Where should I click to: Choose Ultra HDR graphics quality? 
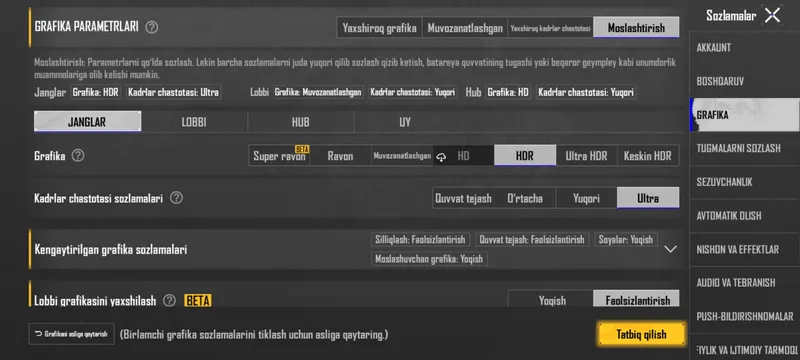tap(586, 156)
